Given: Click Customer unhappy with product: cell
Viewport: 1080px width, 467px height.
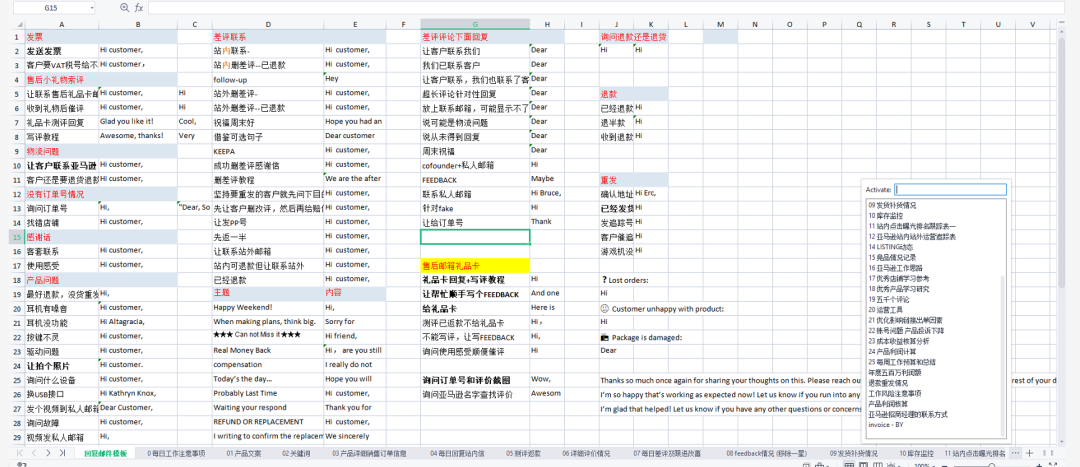Looking at the screenshot, I should 663,309.
